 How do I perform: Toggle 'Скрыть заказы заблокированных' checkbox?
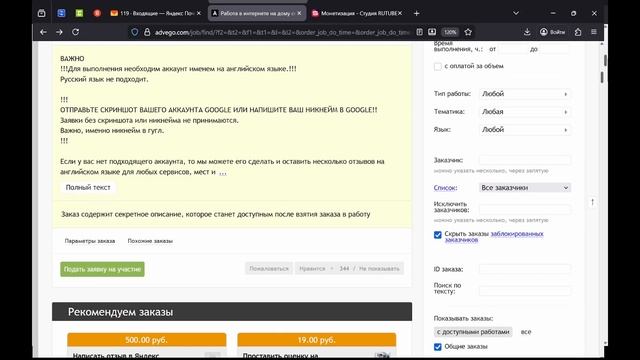438,235
